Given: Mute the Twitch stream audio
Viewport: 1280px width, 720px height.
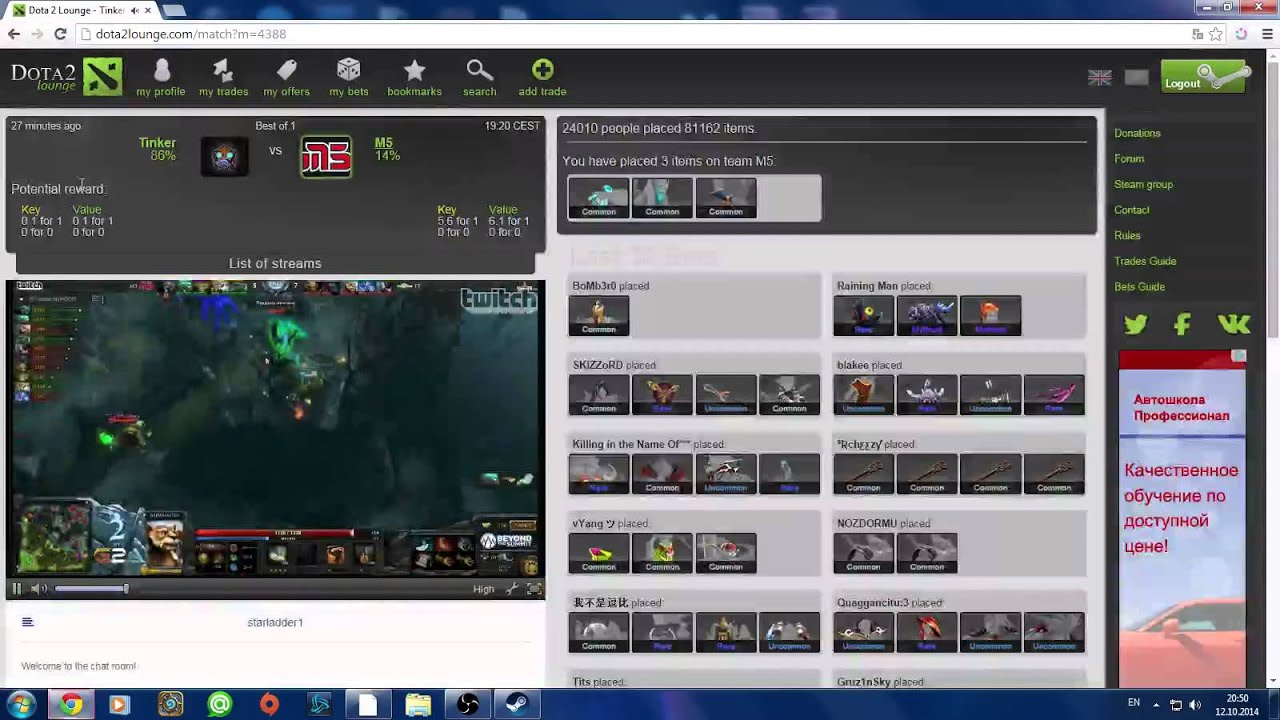Looking at the screenshot, I should (x=38, y=589).
